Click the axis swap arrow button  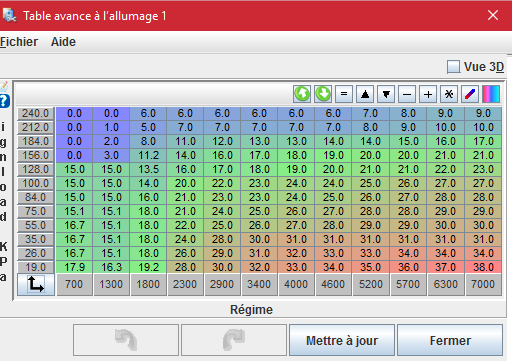(36, 285)
